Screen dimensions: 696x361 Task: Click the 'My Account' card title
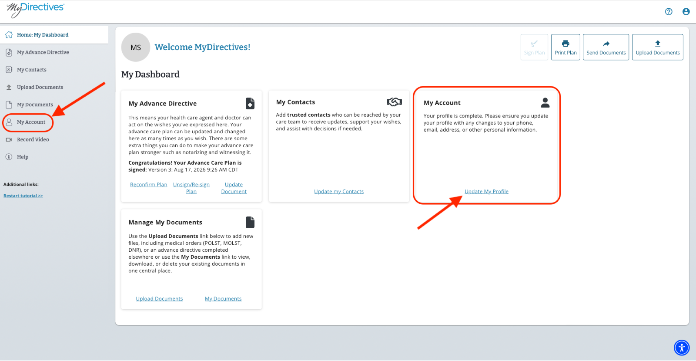(442, 103)
